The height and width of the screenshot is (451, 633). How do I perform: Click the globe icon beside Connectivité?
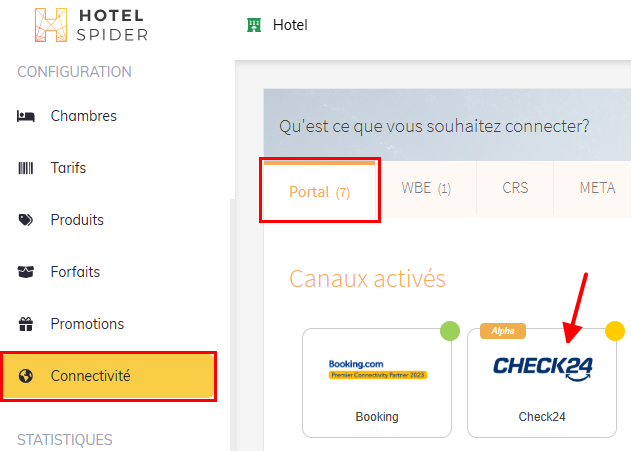[26, 376]
